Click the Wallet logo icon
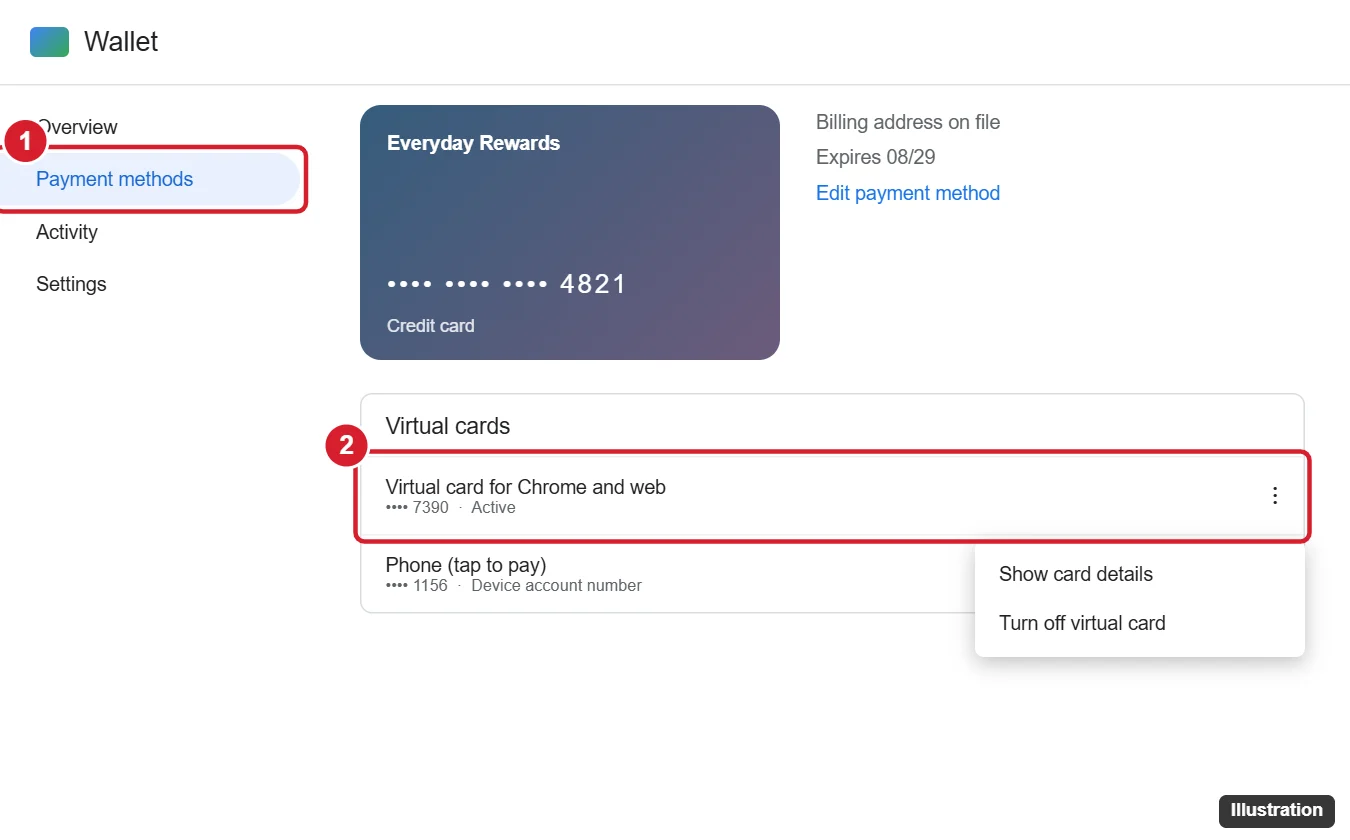1350x840 pixels. [x=50, y=42]
